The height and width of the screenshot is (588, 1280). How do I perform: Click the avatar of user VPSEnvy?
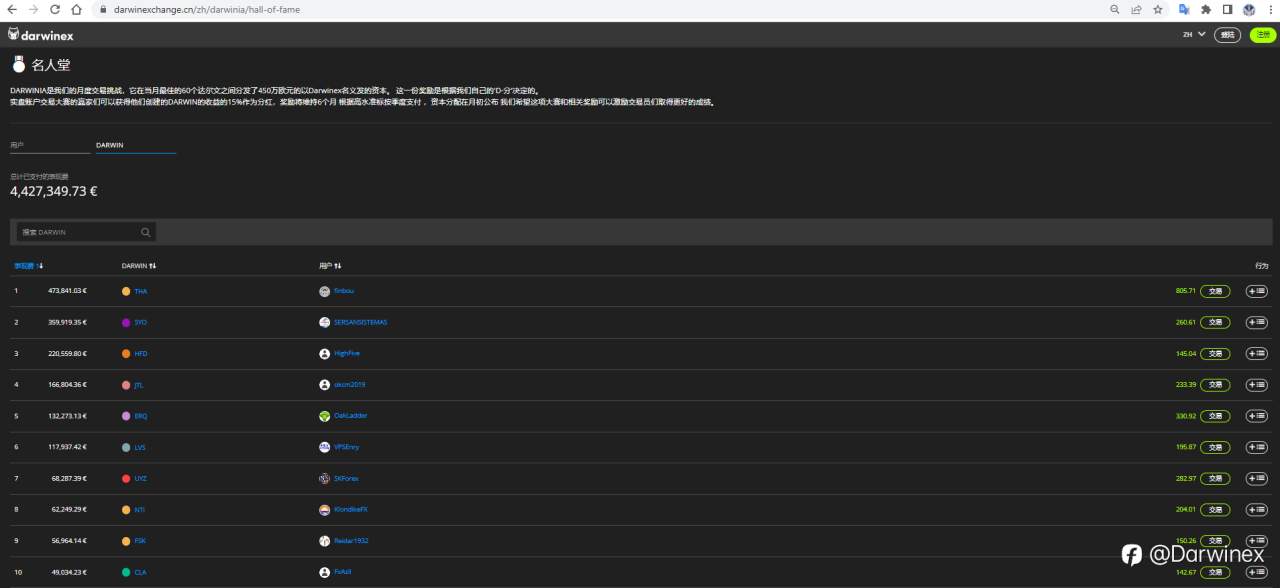tap(324, 447)
